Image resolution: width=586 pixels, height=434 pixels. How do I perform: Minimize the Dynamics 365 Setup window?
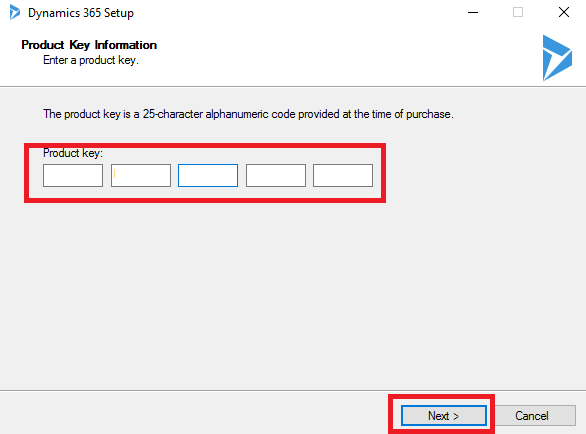(x=473, y=12)
